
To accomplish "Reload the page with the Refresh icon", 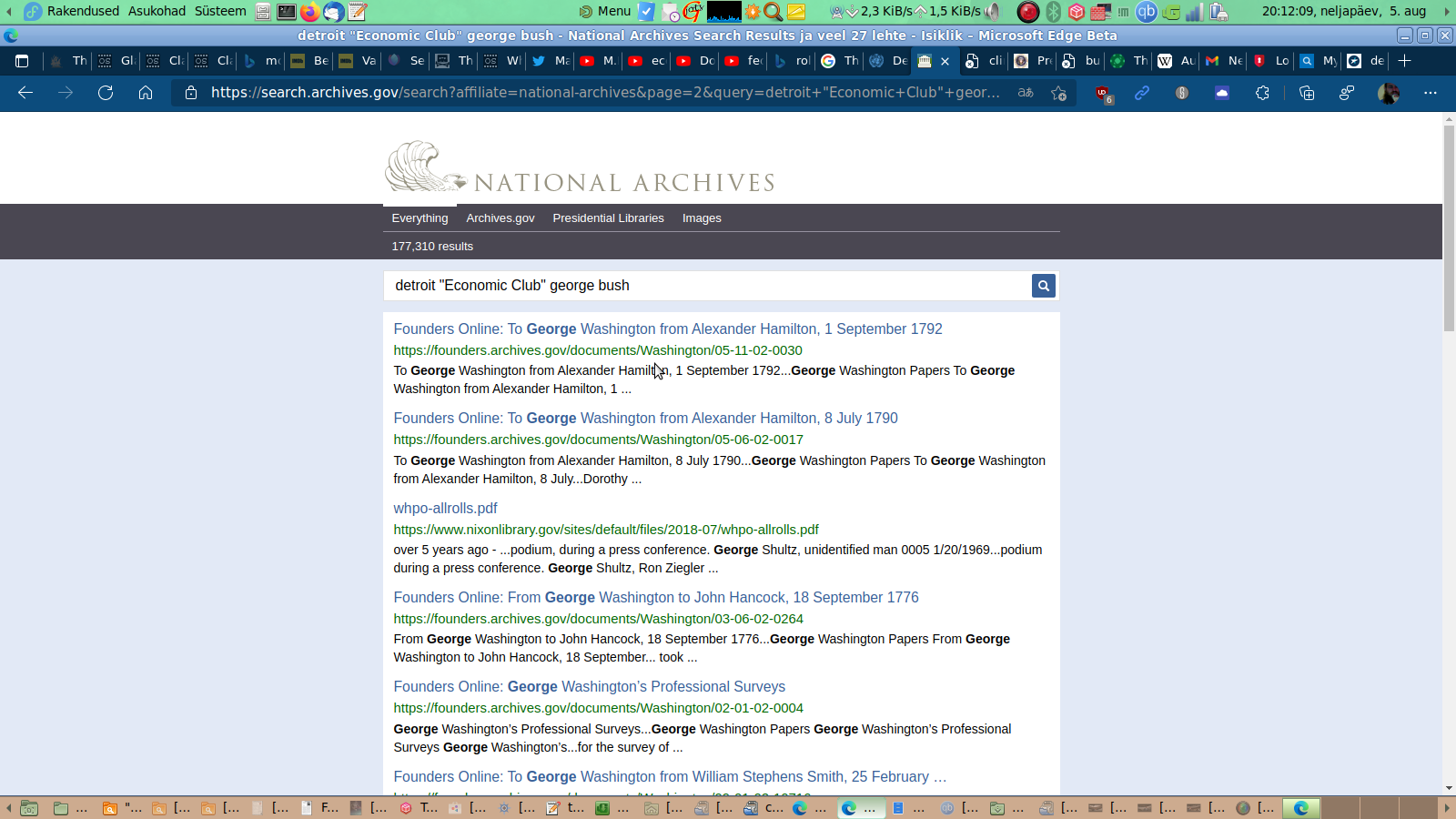I will [x=106, y=93].
